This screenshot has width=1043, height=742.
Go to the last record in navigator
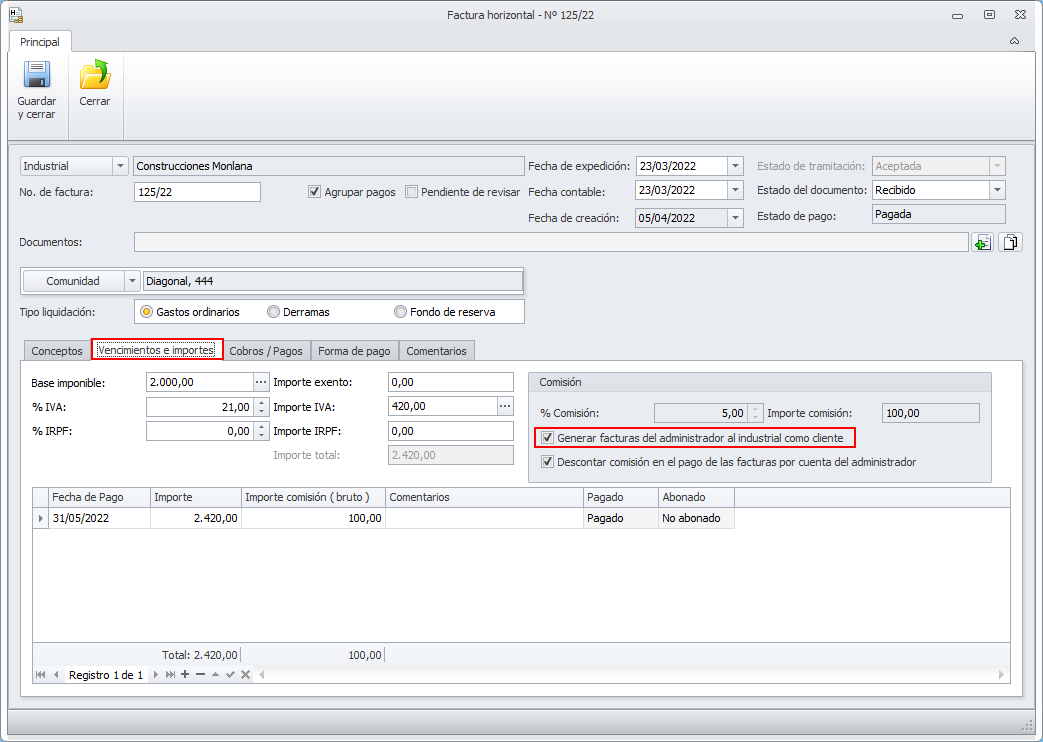point(171,675)
